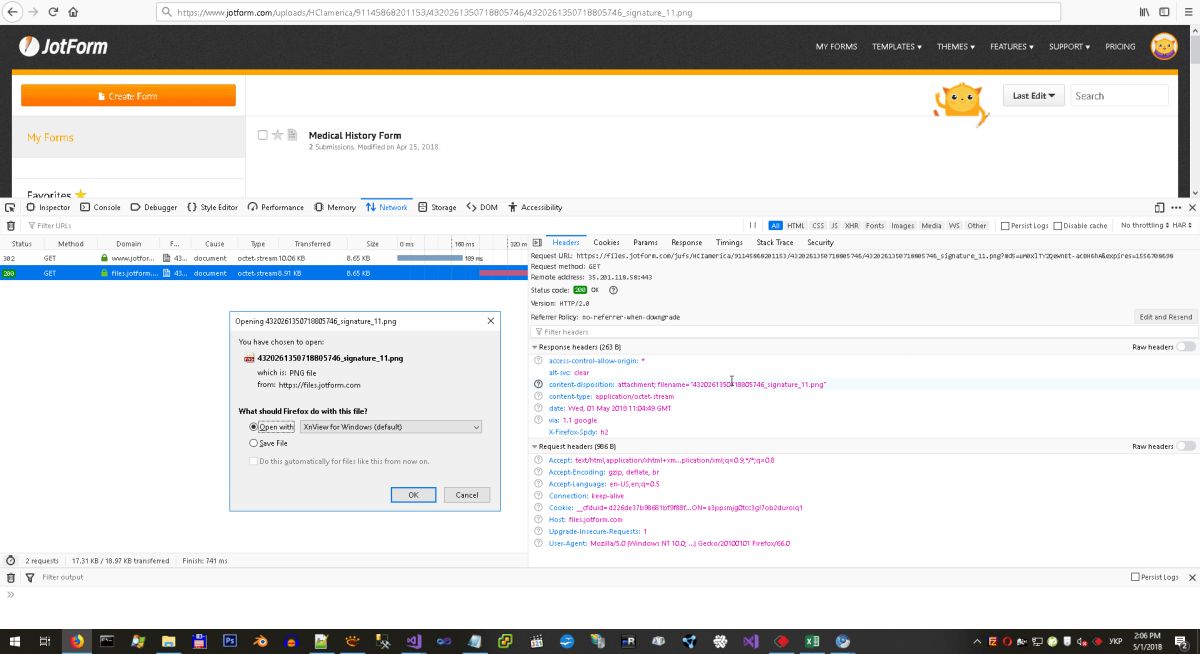Open the Templates menu
The image size is (1200, 654).
pyautogui.click(x=897, y=46)
